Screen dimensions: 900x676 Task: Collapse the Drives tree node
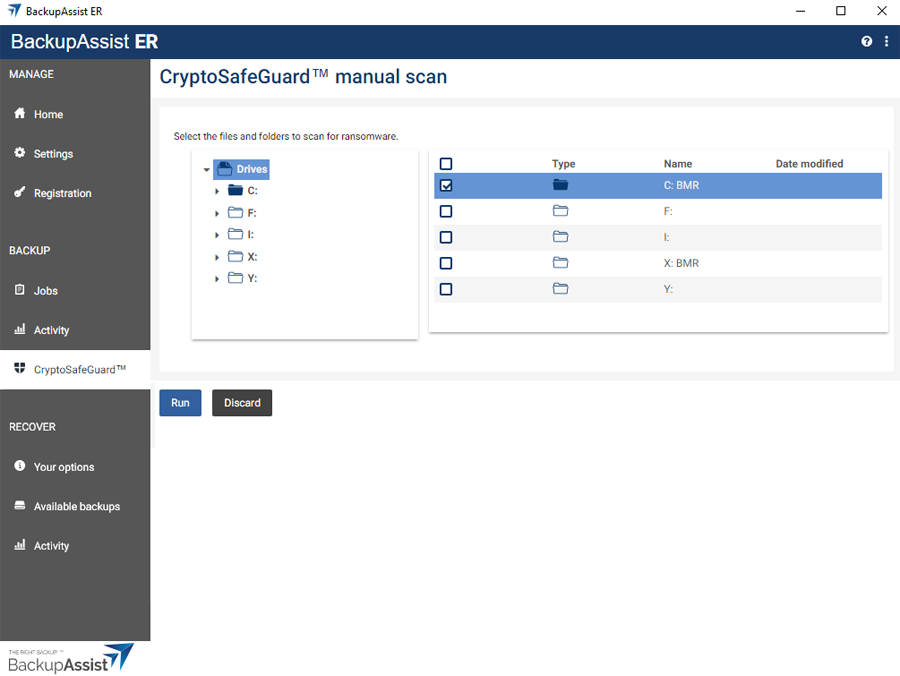pyautogui.click(x=207, y=169)
